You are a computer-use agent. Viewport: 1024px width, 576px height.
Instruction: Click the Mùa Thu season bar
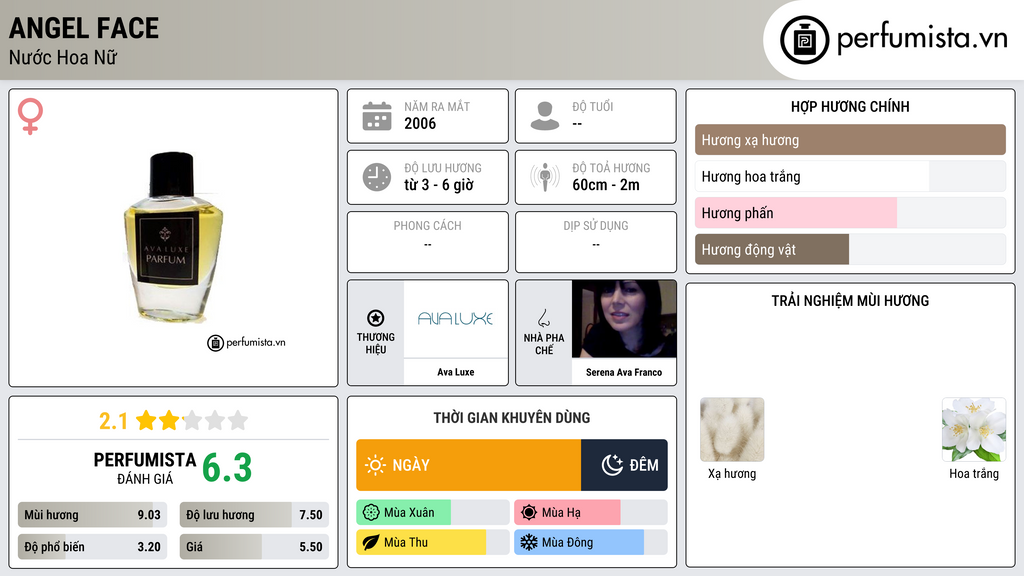tap(432, 542)
